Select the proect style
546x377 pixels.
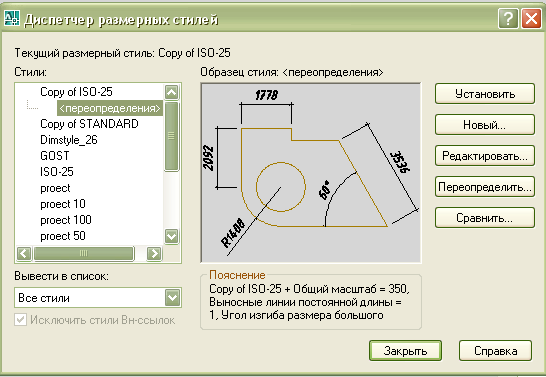click(55, 188)
